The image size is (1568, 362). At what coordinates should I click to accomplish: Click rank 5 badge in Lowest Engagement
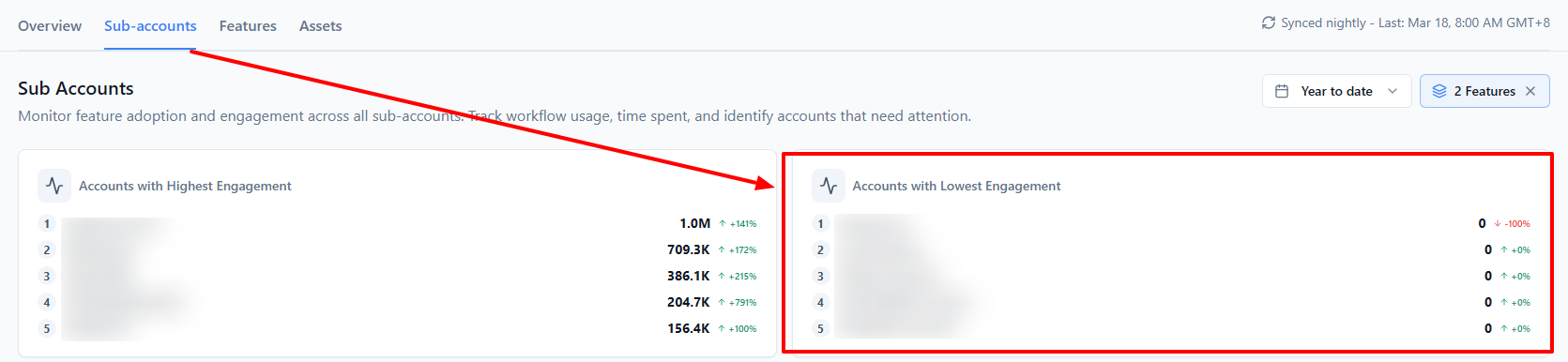(820, 328)
